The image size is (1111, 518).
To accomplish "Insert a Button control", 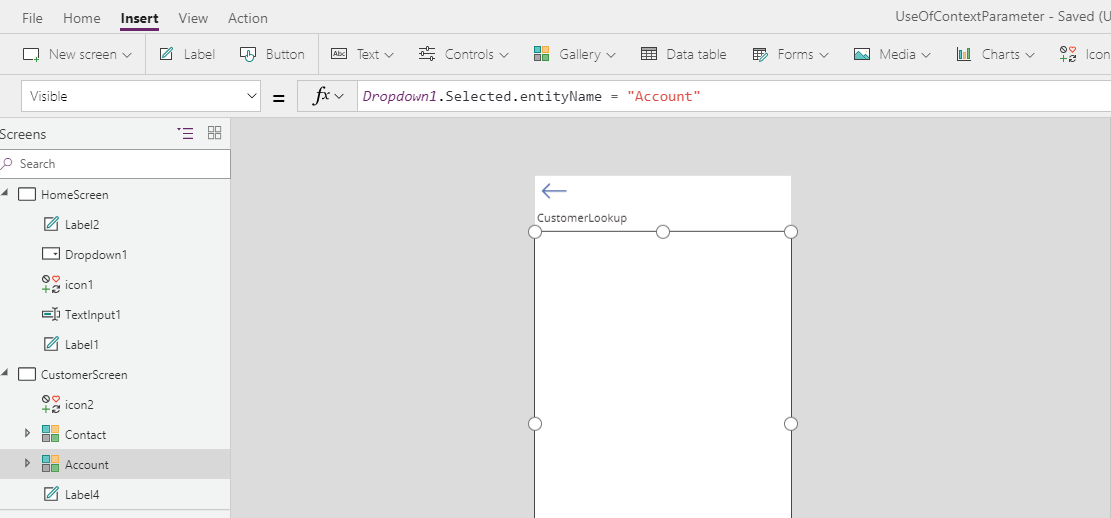I will point(272,54).
